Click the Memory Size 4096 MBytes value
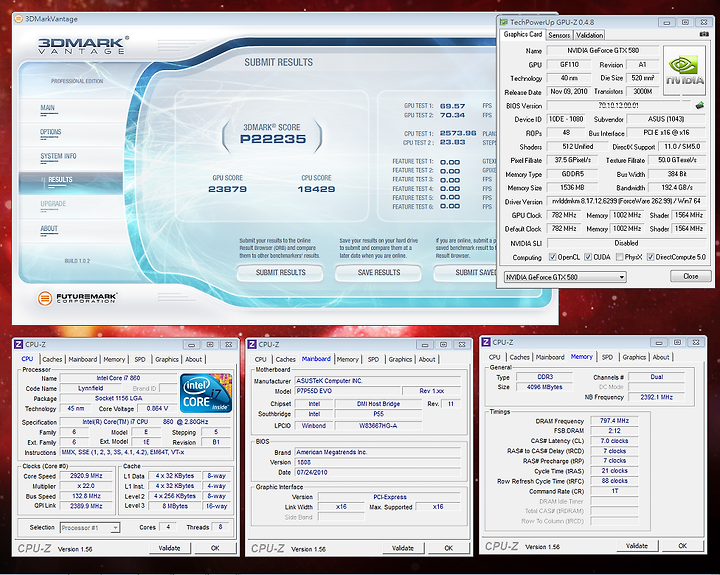This screenshot has height=575, width=720. coord(545,387)
